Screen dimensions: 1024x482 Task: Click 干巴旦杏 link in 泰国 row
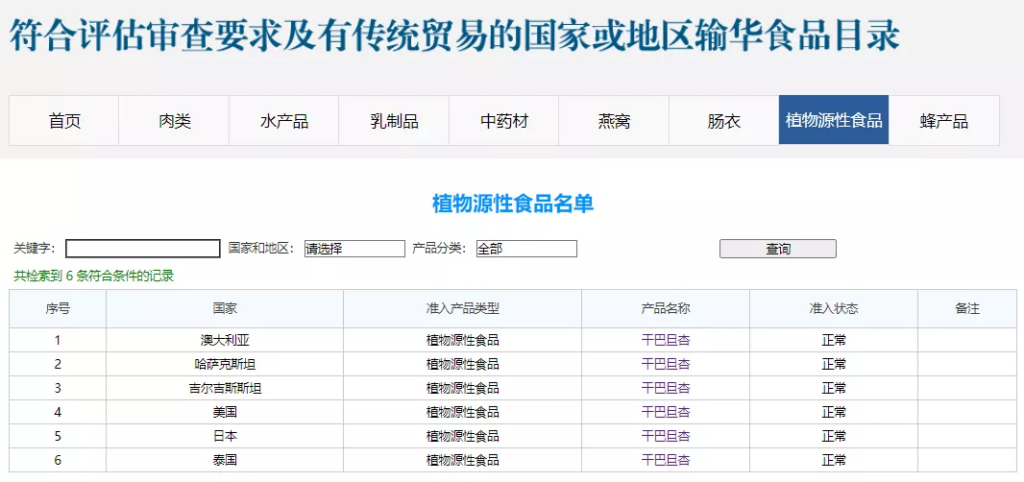pos(665,460)
